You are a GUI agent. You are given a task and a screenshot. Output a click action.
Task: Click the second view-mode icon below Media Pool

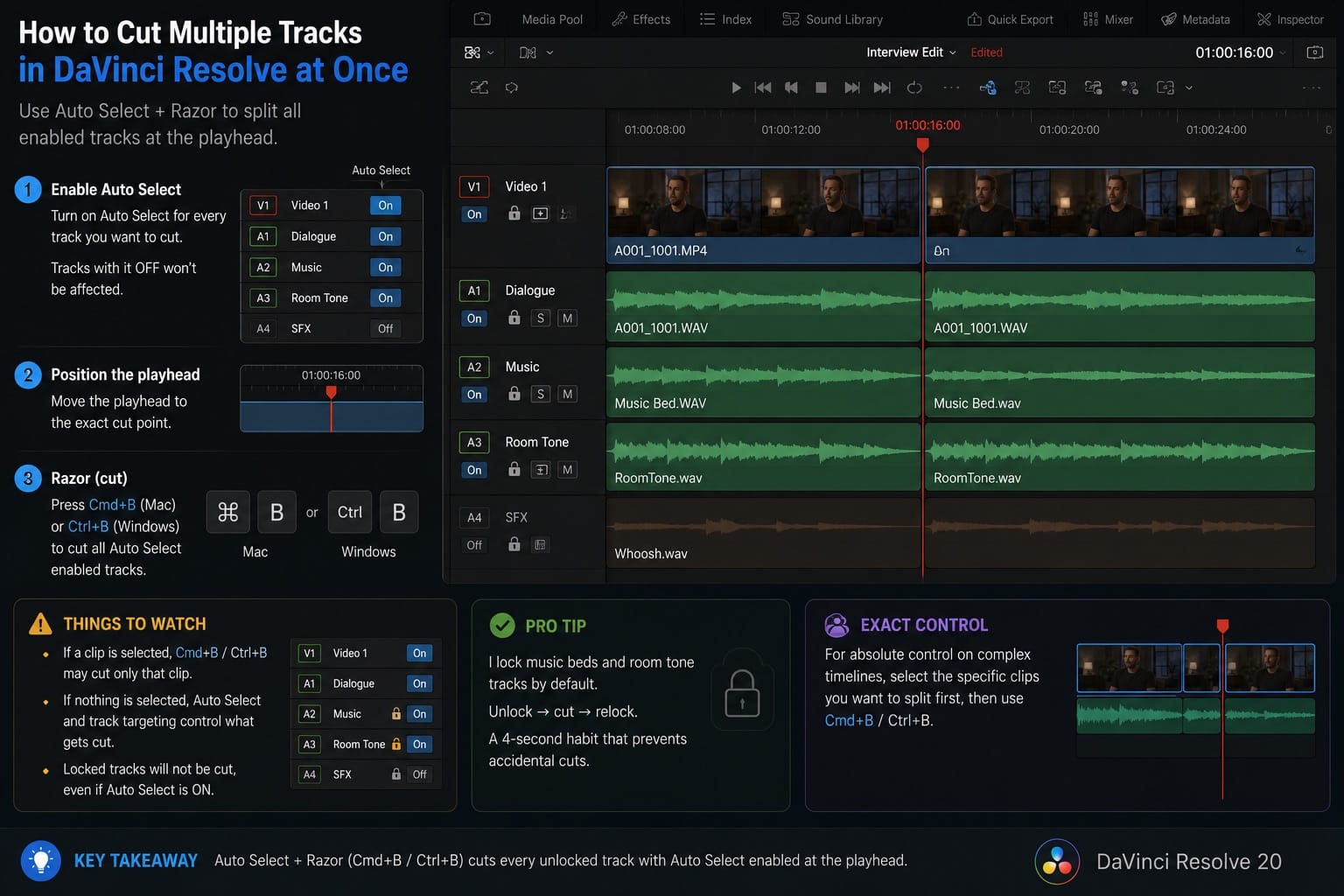click(528, 52)
